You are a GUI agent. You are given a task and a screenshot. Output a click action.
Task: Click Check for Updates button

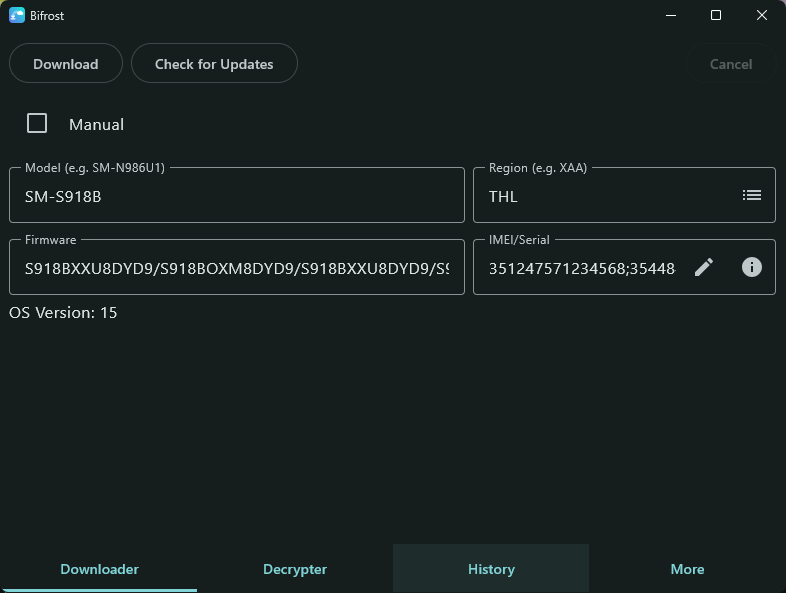click(214, 63)
